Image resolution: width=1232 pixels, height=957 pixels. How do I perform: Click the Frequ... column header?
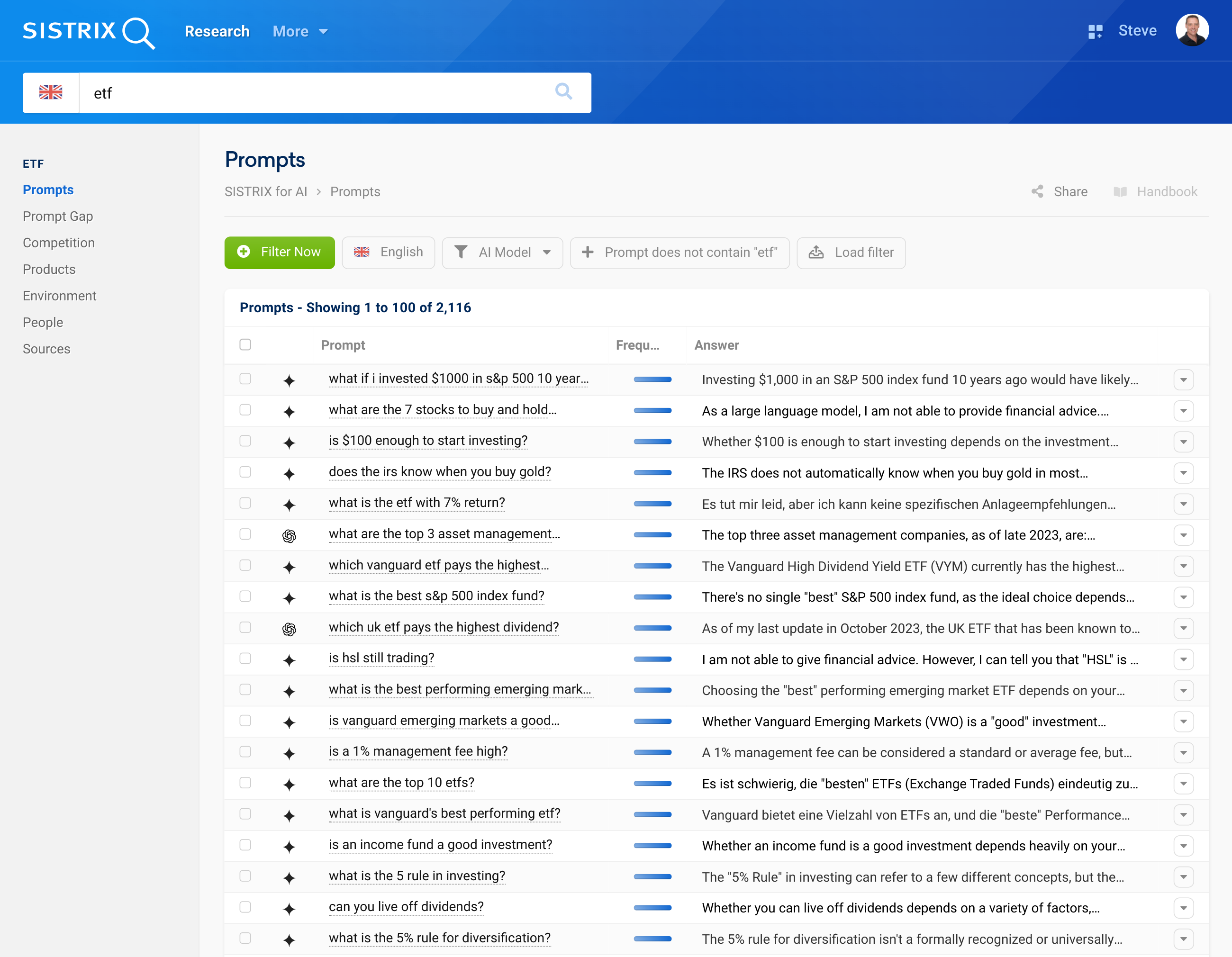click(x=637, y=345)
